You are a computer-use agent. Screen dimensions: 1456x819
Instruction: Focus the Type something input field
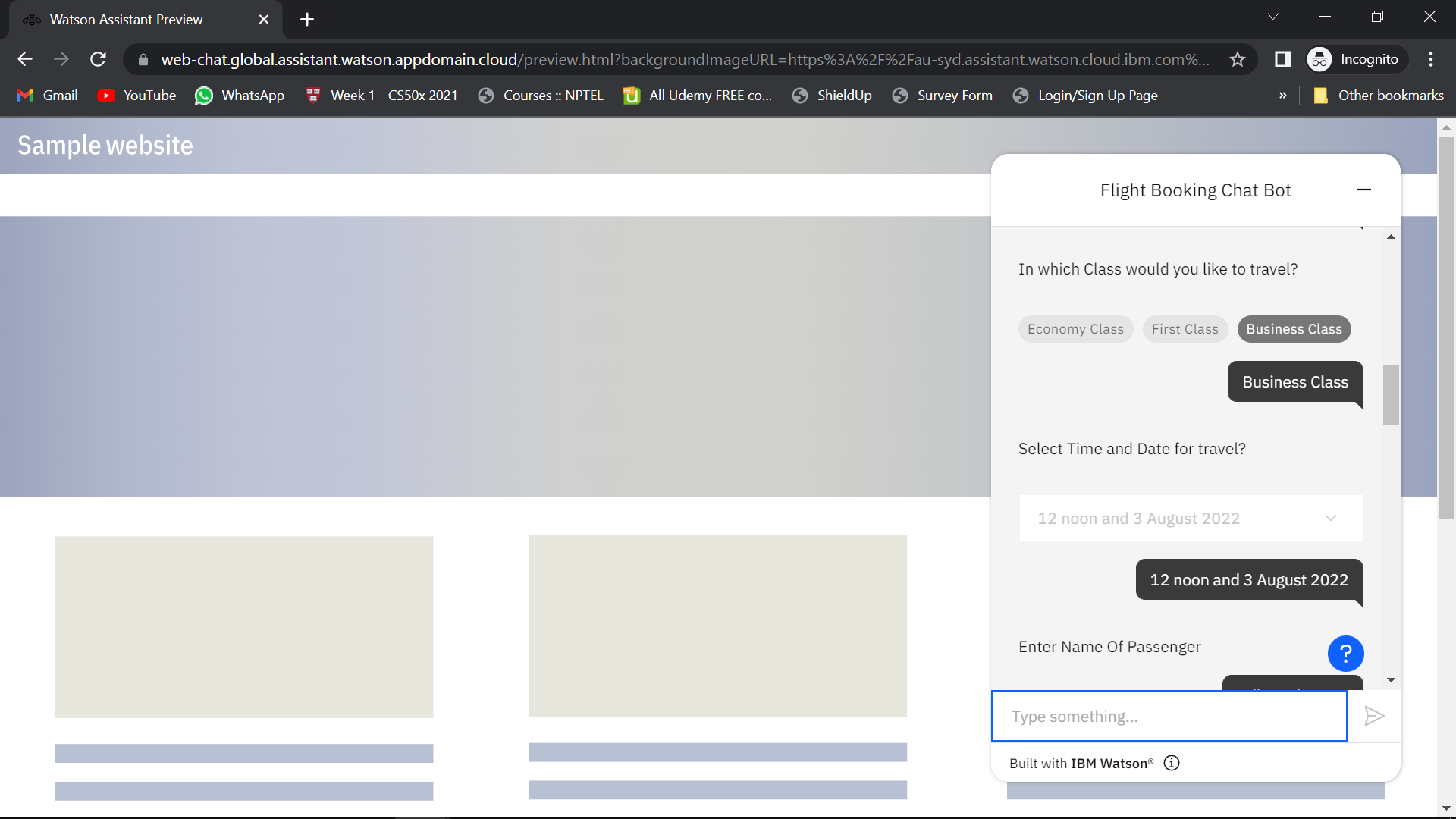coord(1169,716)
